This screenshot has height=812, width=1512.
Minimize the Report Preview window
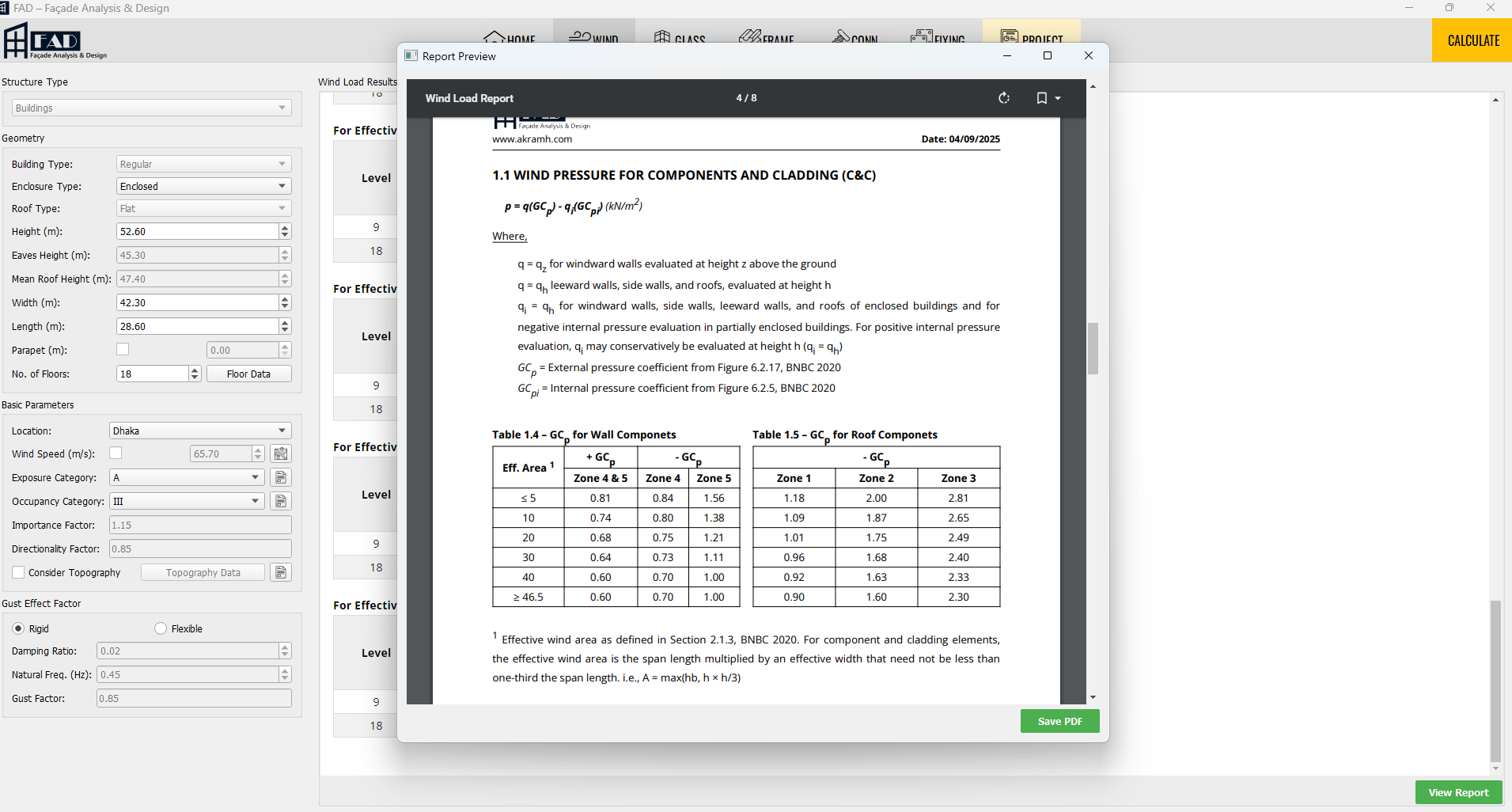1007,55
